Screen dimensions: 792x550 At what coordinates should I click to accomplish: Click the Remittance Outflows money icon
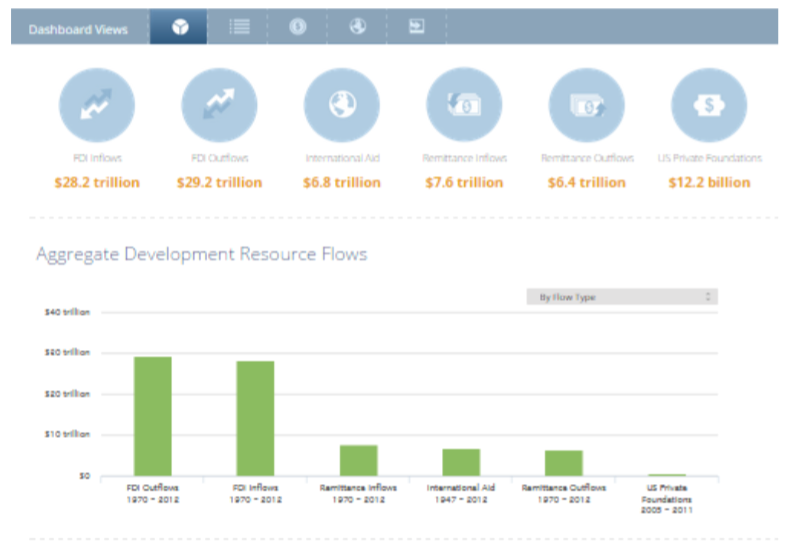(586, 105)
